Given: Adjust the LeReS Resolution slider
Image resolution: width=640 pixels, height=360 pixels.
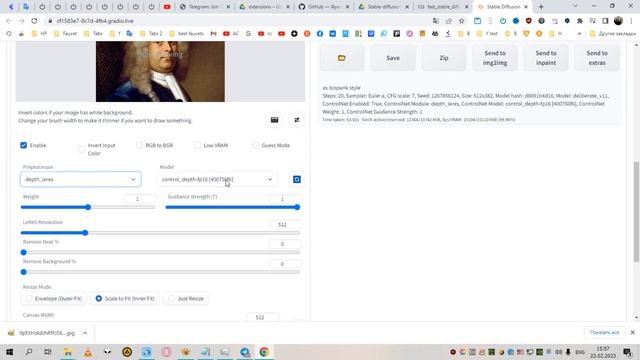Looking at the screenshot, I should pos(160,233).
